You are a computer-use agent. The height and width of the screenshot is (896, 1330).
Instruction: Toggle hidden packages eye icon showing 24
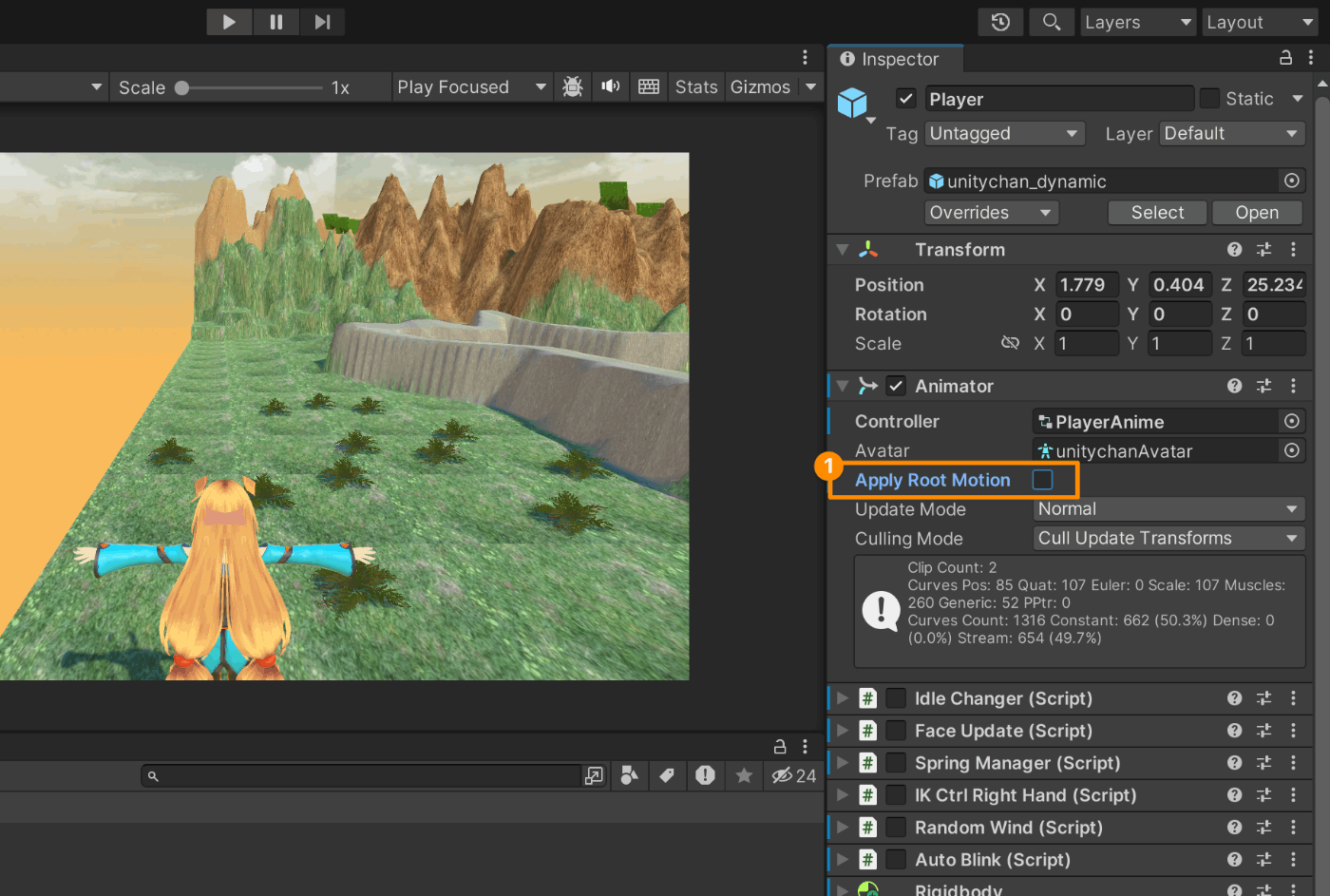[793, 776]
